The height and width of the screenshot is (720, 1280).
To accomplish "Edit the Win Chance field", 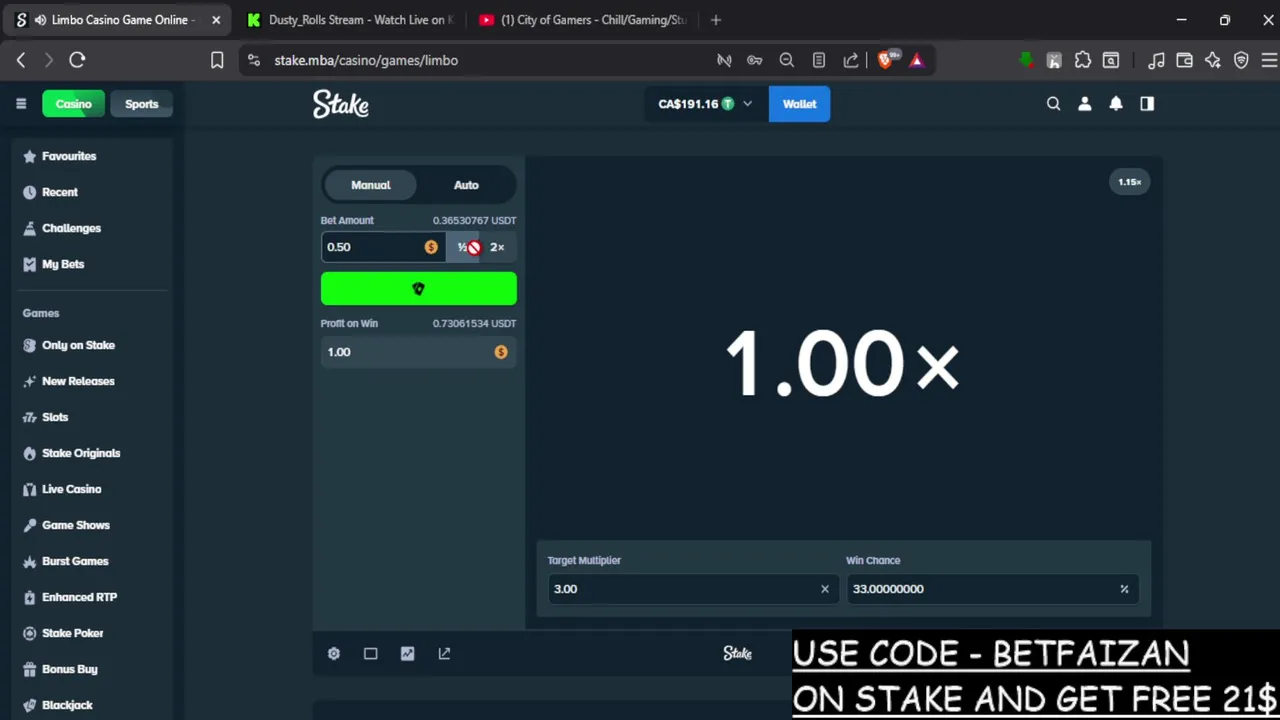I will click(x=991, y=589).
